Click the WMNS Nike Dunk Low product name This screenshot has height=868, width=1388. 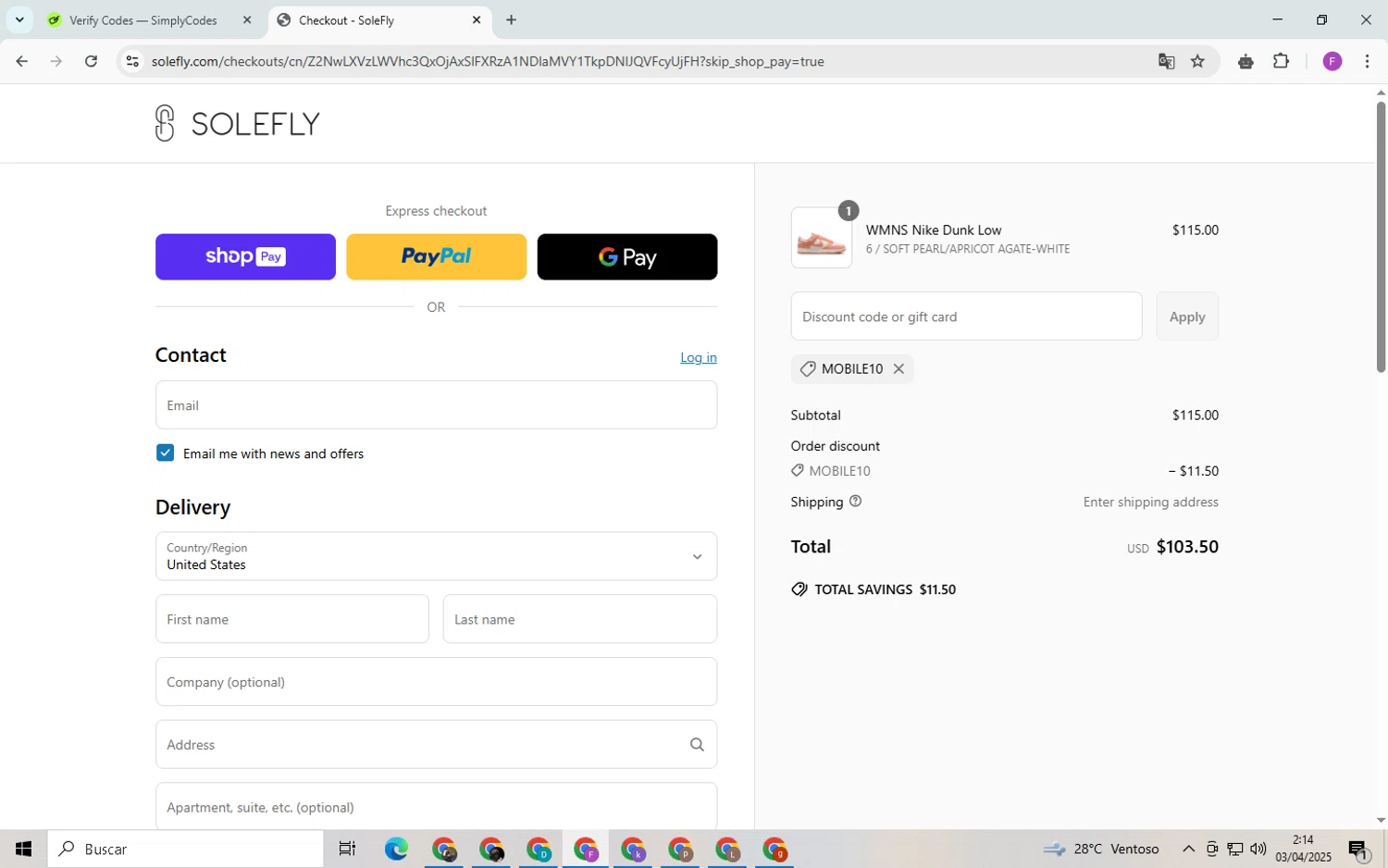click(x=934, y=229)
